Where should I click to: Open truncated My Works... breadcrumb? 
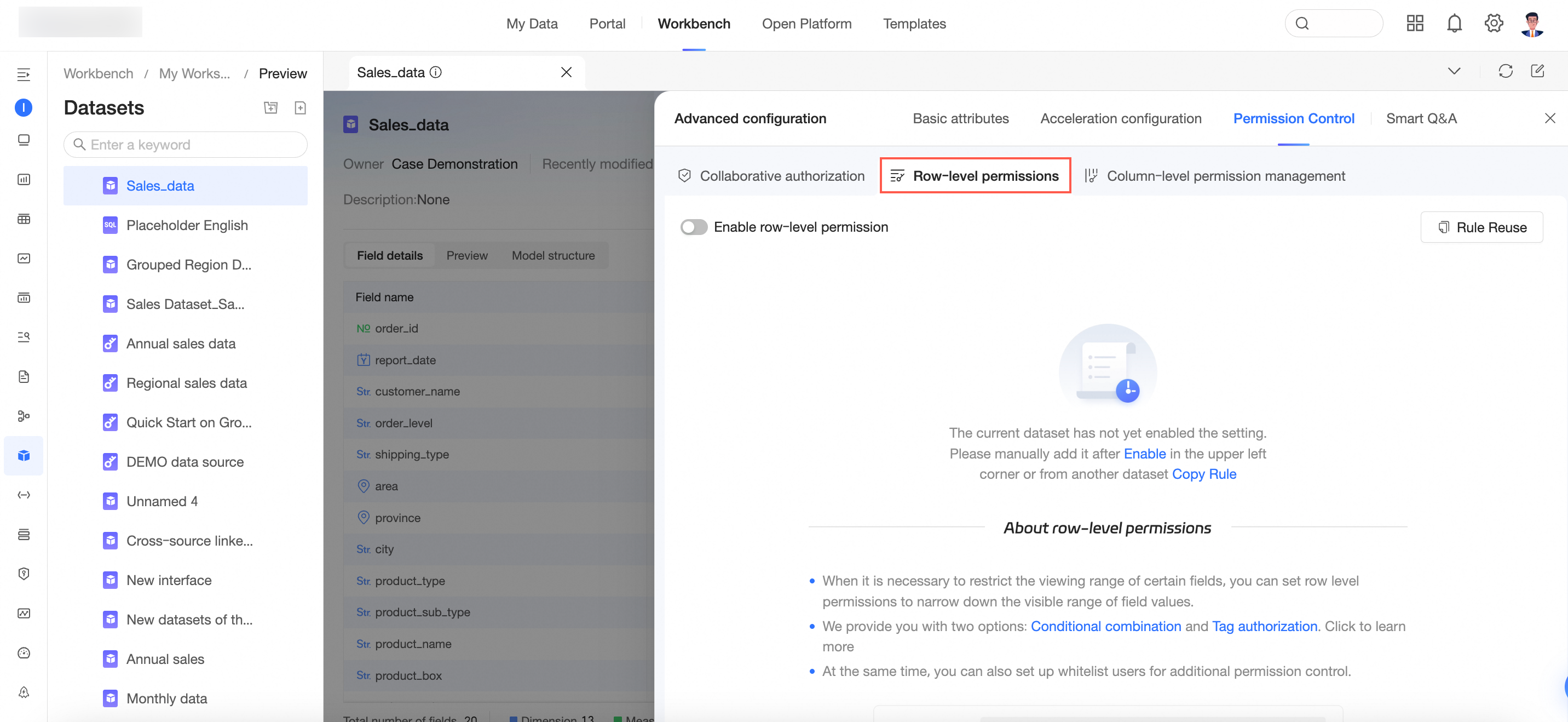click(x=194, y=74)
